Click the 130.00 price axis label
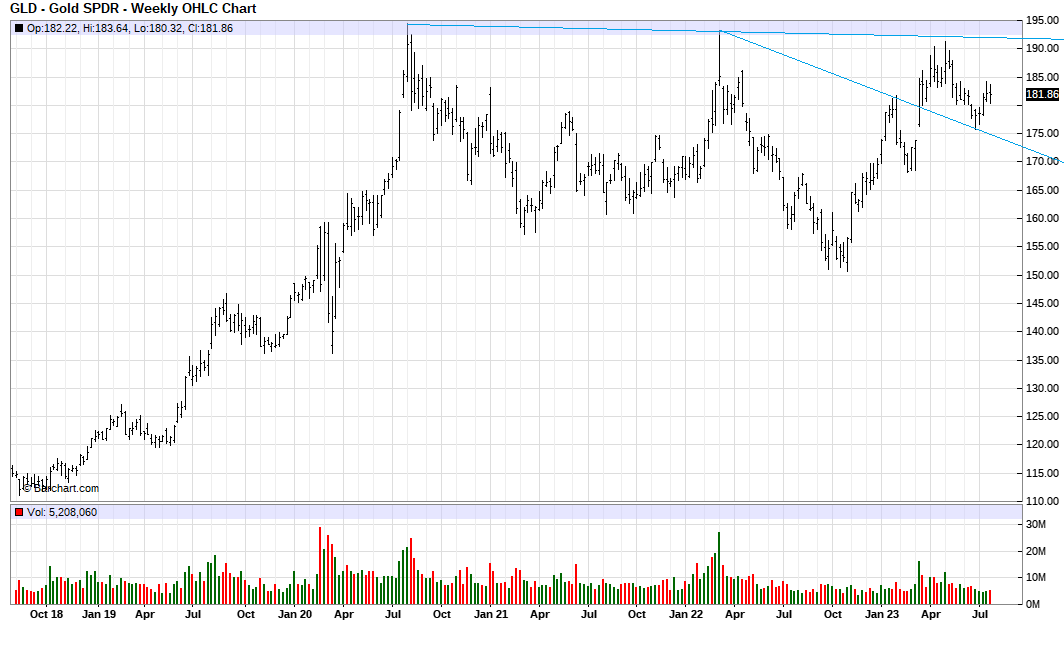The image size is (1064, 645). tap(1042, 388)
